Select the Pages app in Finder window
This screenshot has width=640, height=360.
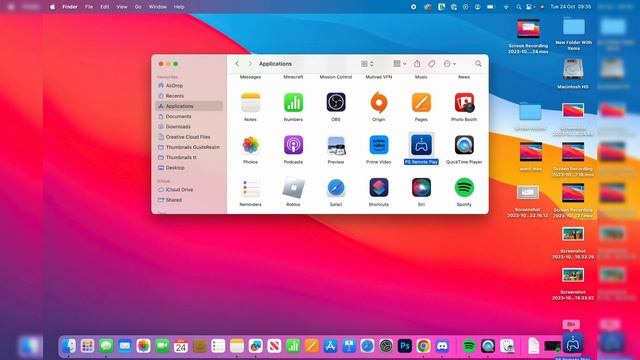pyautogui.click(x=421, y=102)
